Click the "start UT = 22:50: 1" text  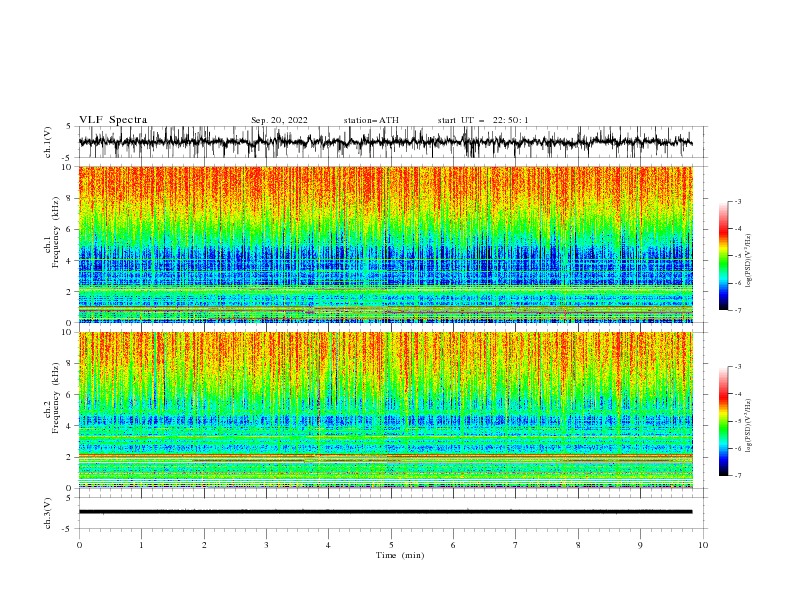pyautogui.click(x=483, y=120)
